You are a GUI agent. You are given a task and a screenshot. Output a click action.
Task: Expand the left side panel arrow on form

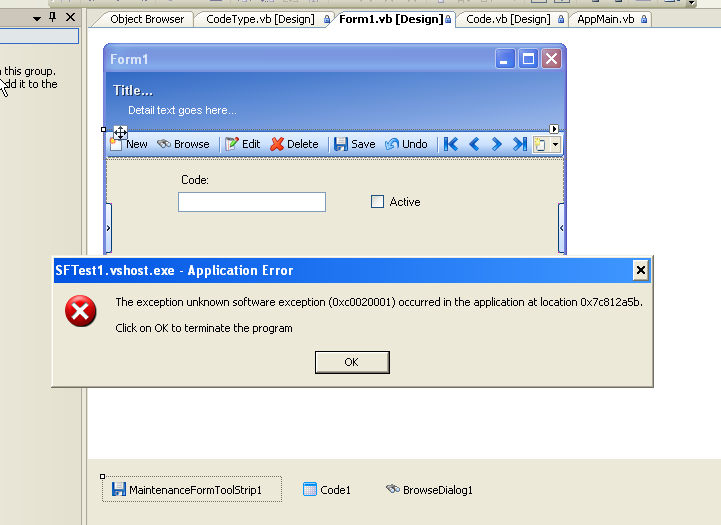[108, 228]
